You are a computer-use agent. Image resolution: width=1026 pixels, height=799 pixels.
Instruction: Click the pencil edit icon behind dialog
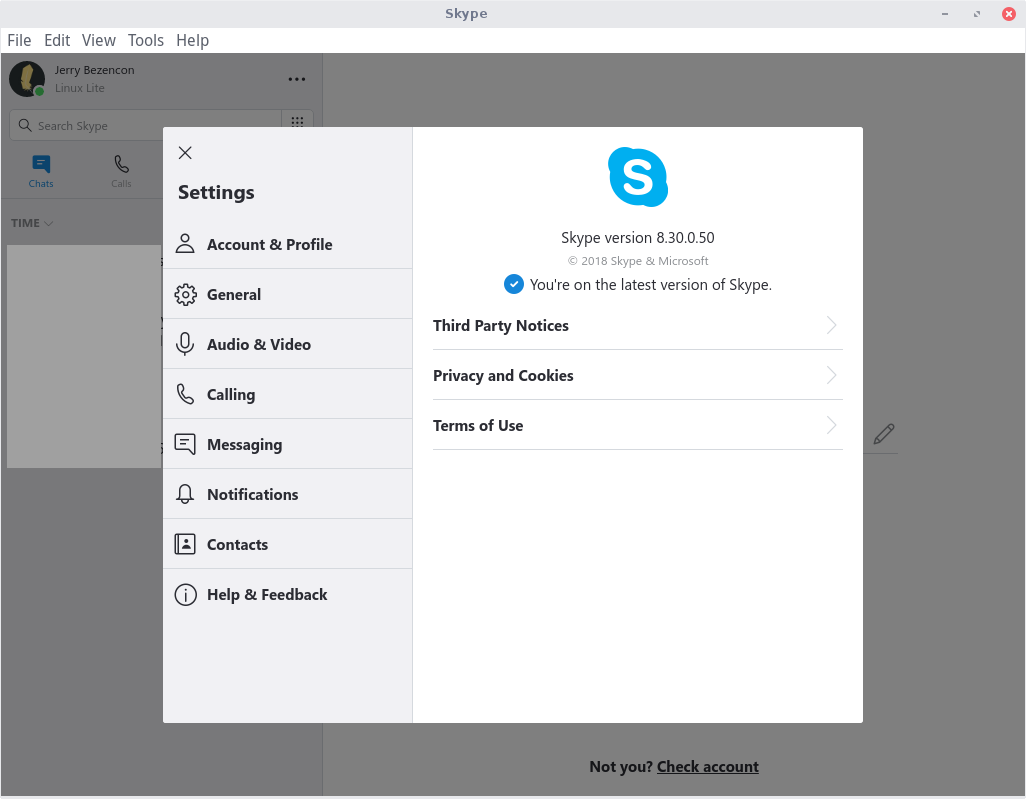[884, 434]
